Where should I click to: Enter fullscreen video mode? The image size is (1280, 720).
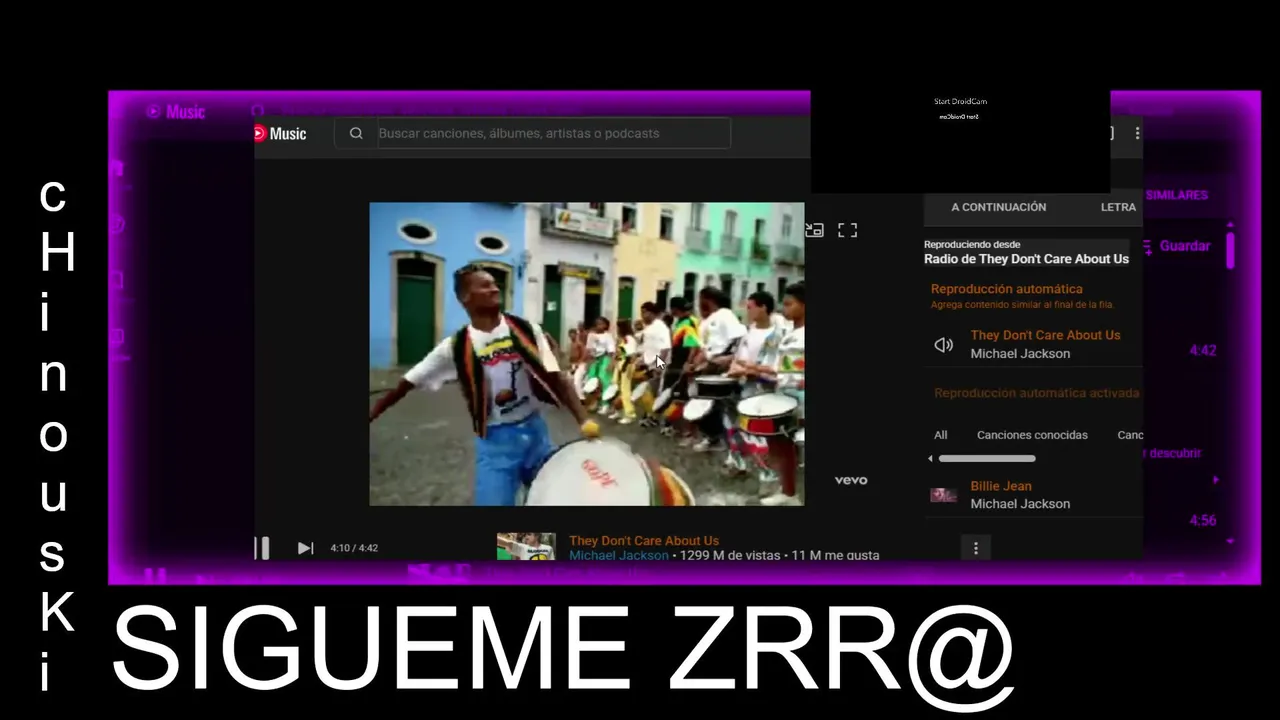(847, 230)
